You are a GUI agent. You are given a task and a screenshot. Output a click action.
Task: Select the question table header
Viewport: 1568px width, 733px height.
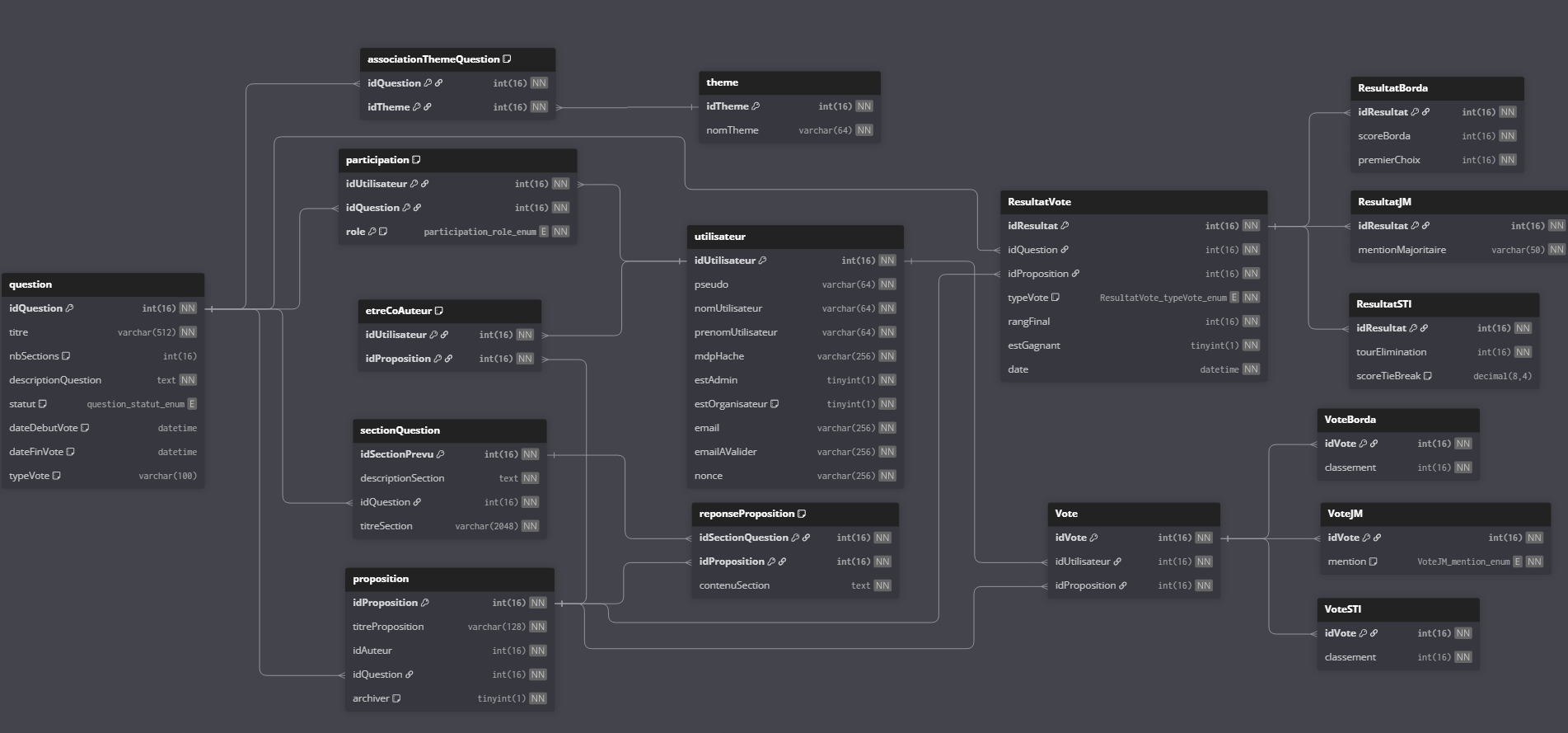[103, 284]
